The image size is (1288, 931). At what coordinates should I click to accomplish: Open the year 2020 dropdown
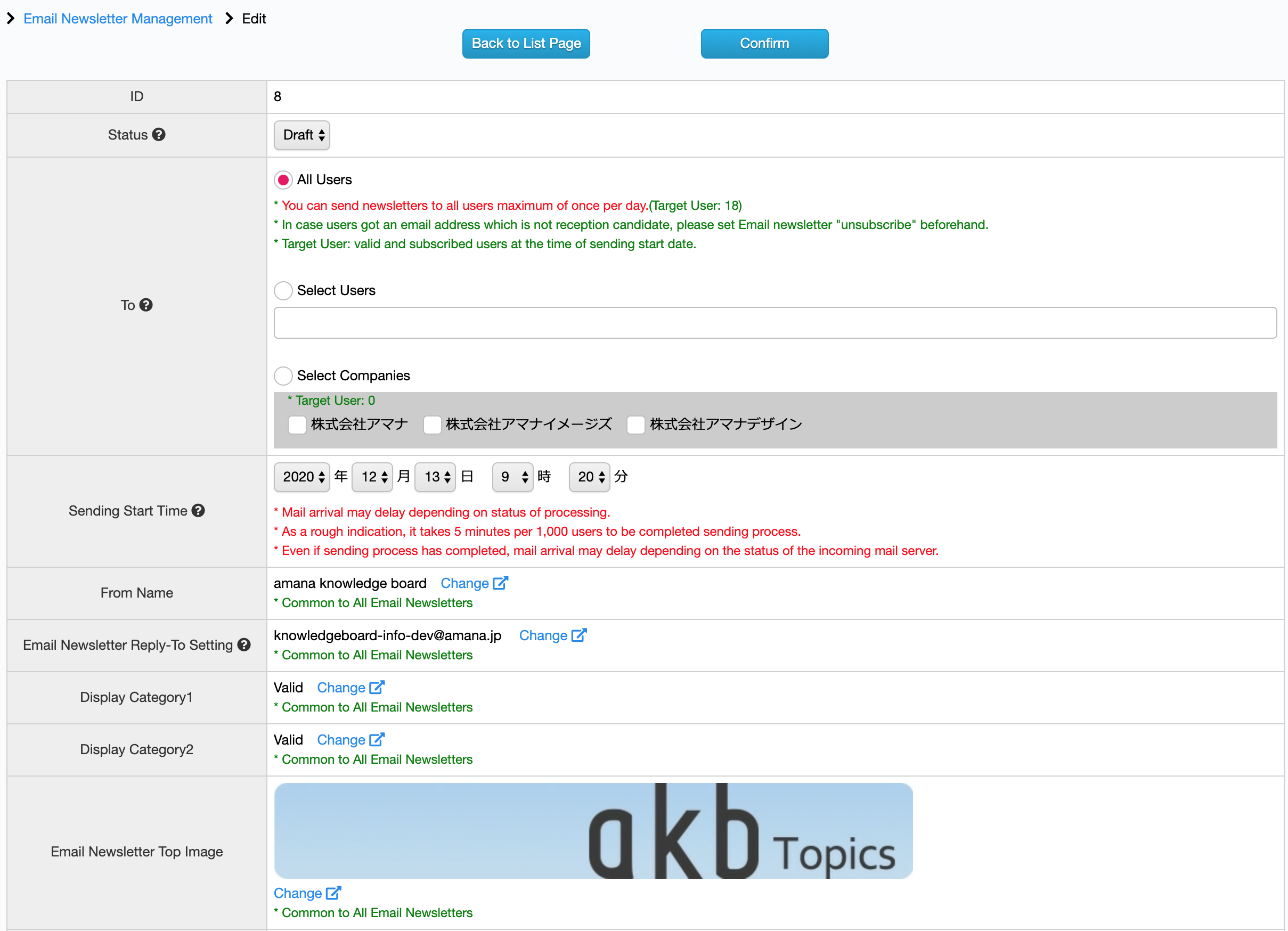click(x=301, y=477)
